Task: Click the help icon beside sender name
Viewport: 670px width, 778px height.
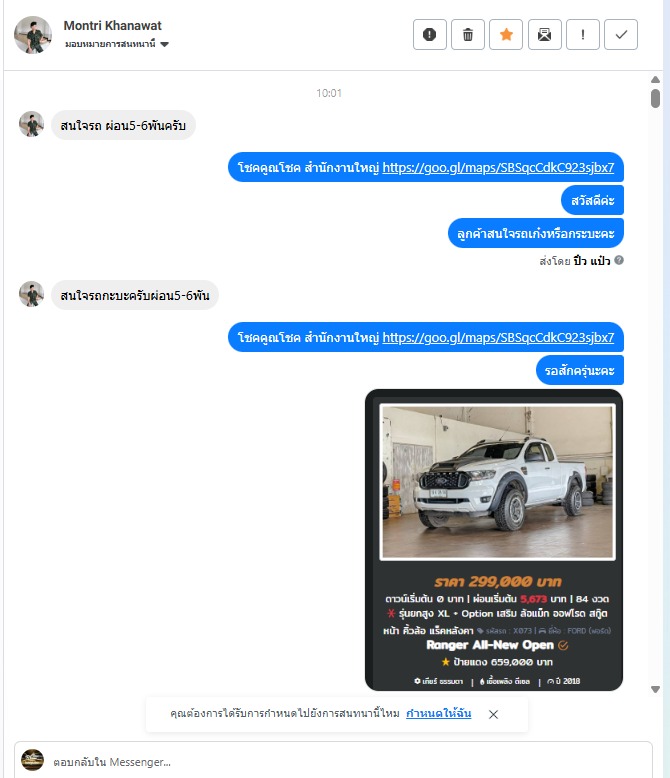Action: pos(619,260)
